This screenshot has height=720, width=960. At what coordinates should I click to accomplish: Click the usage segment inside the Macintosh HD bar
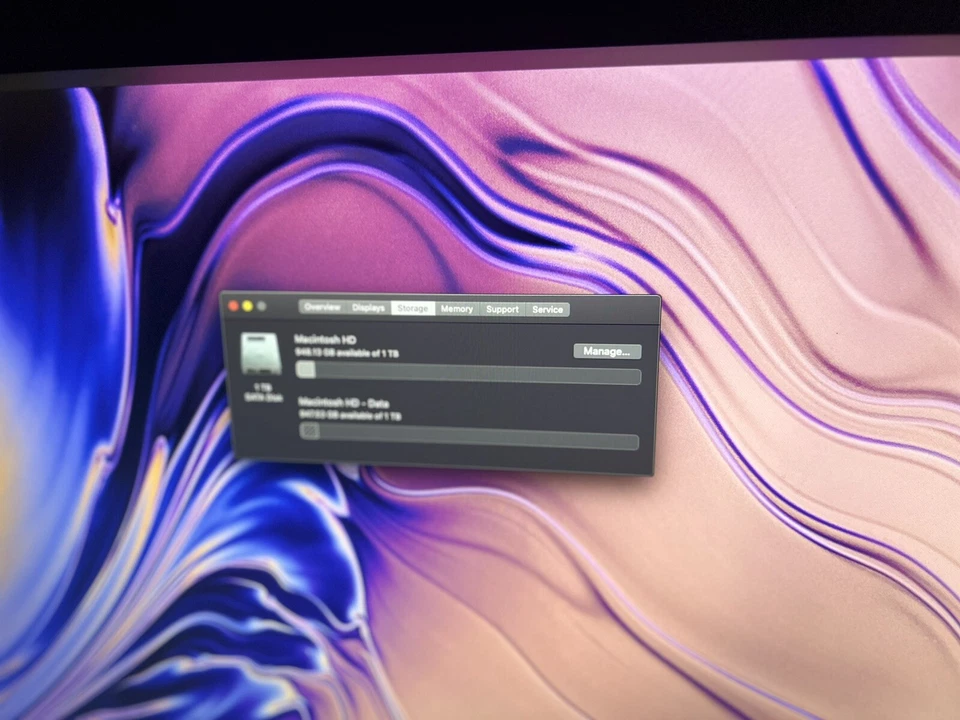[x=306, y=368]
